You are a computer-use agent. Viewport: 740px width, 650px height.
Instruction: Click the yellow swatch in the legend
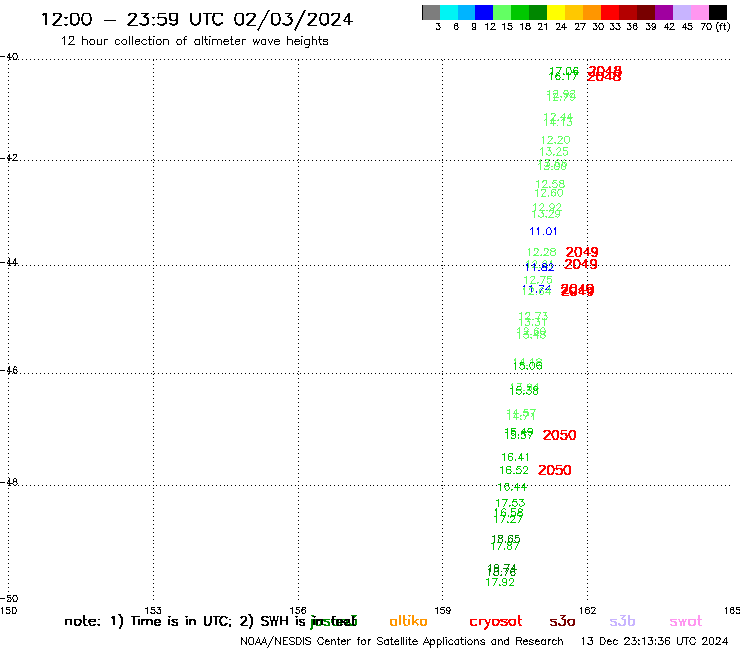(x=556, y=12)
